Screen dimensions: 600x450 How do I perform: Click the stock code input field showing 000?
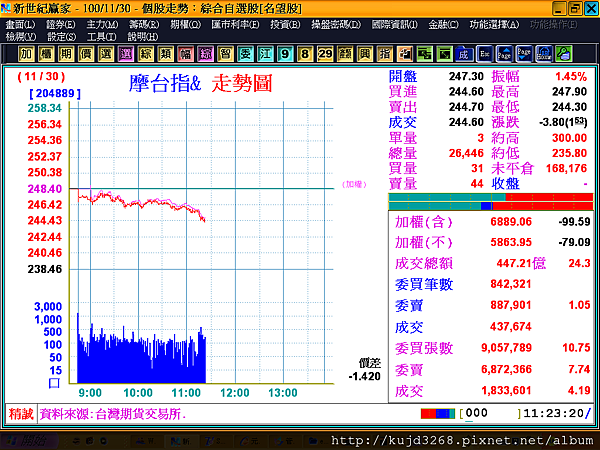coord(491,414)
